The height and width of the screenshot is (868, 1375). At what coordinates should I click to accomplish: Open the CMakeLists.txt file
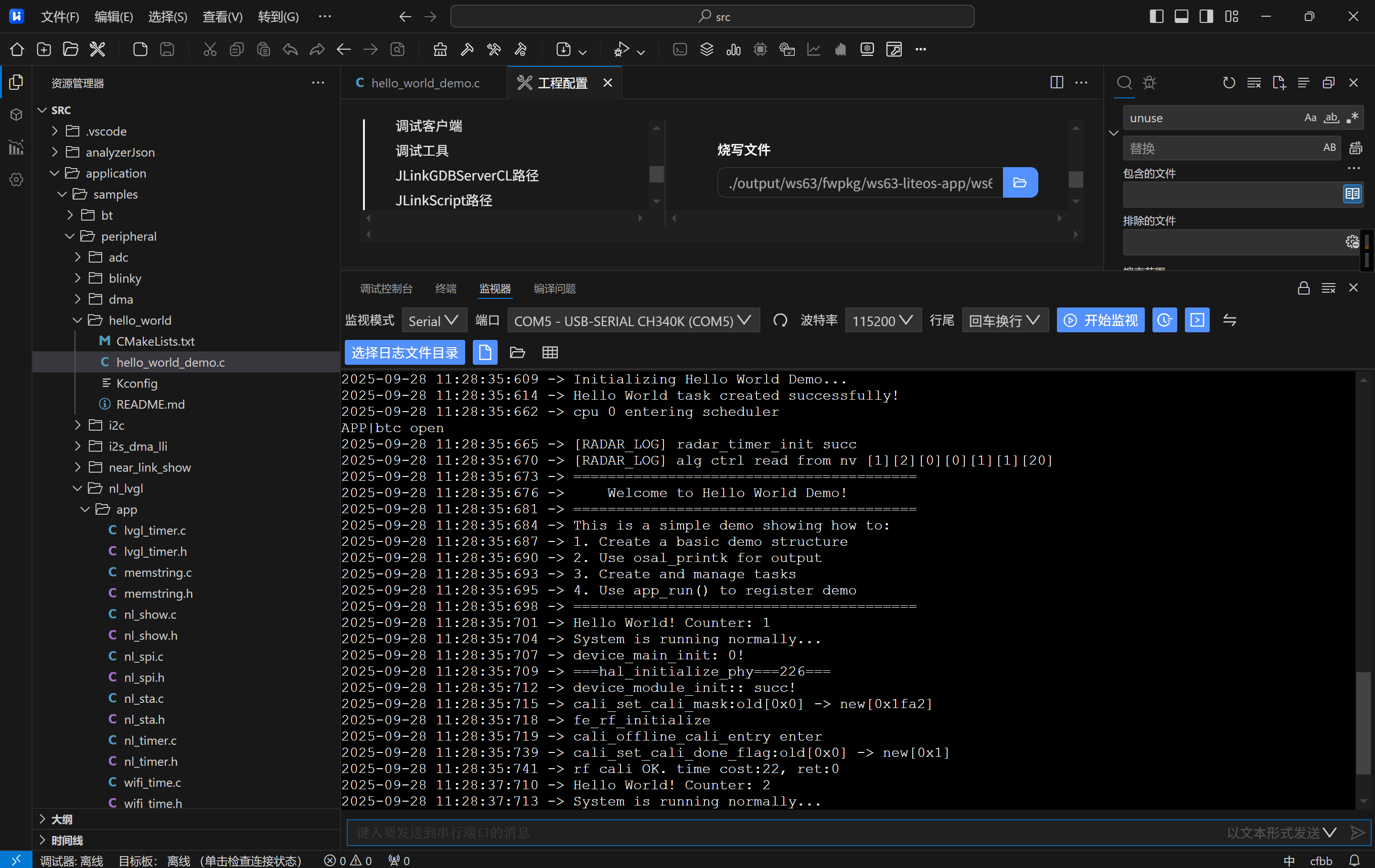[155, 341]
